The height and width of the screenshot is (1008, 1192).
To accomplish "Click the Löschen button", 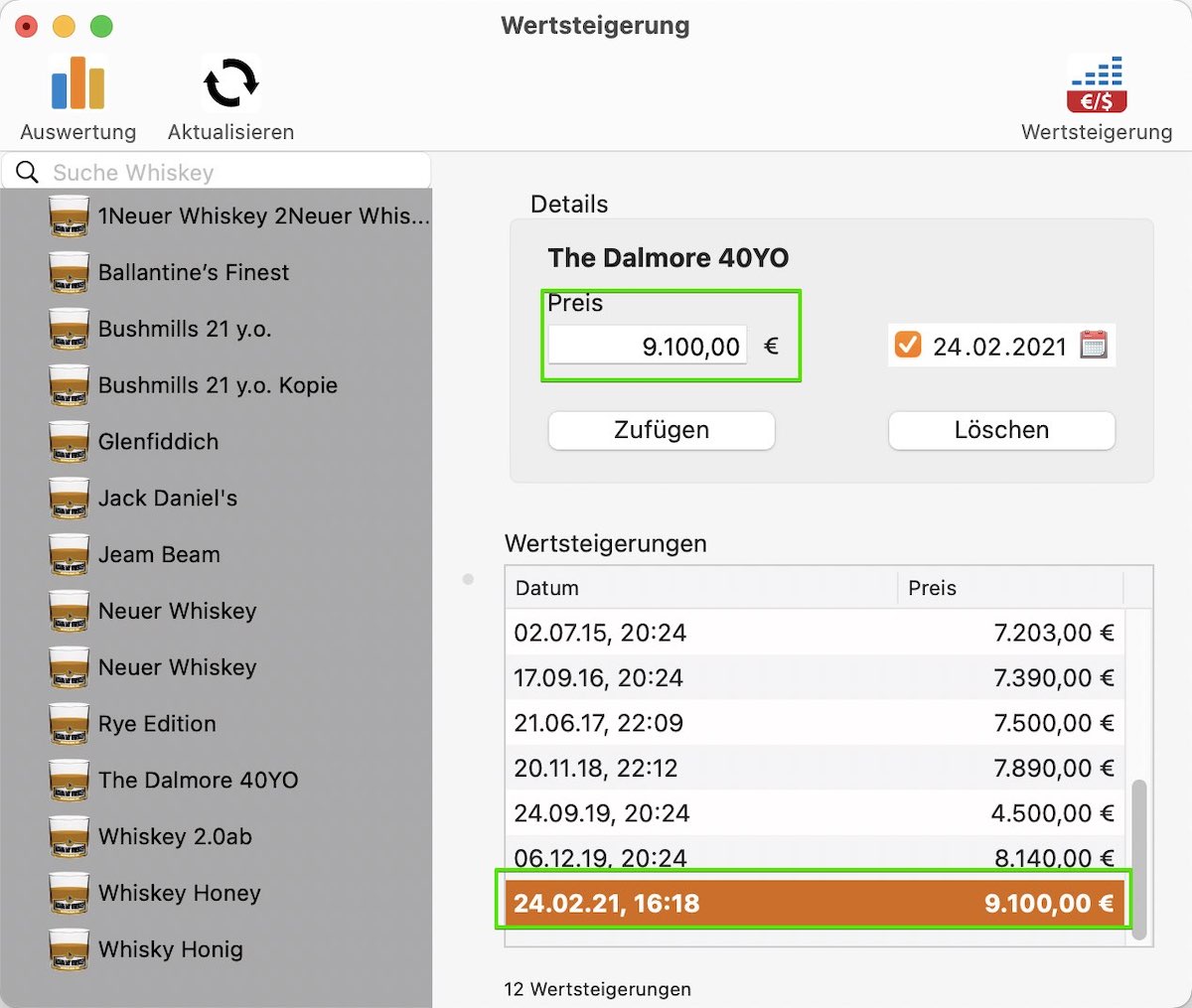I will pyautogui.click(x=1001, y=430).
